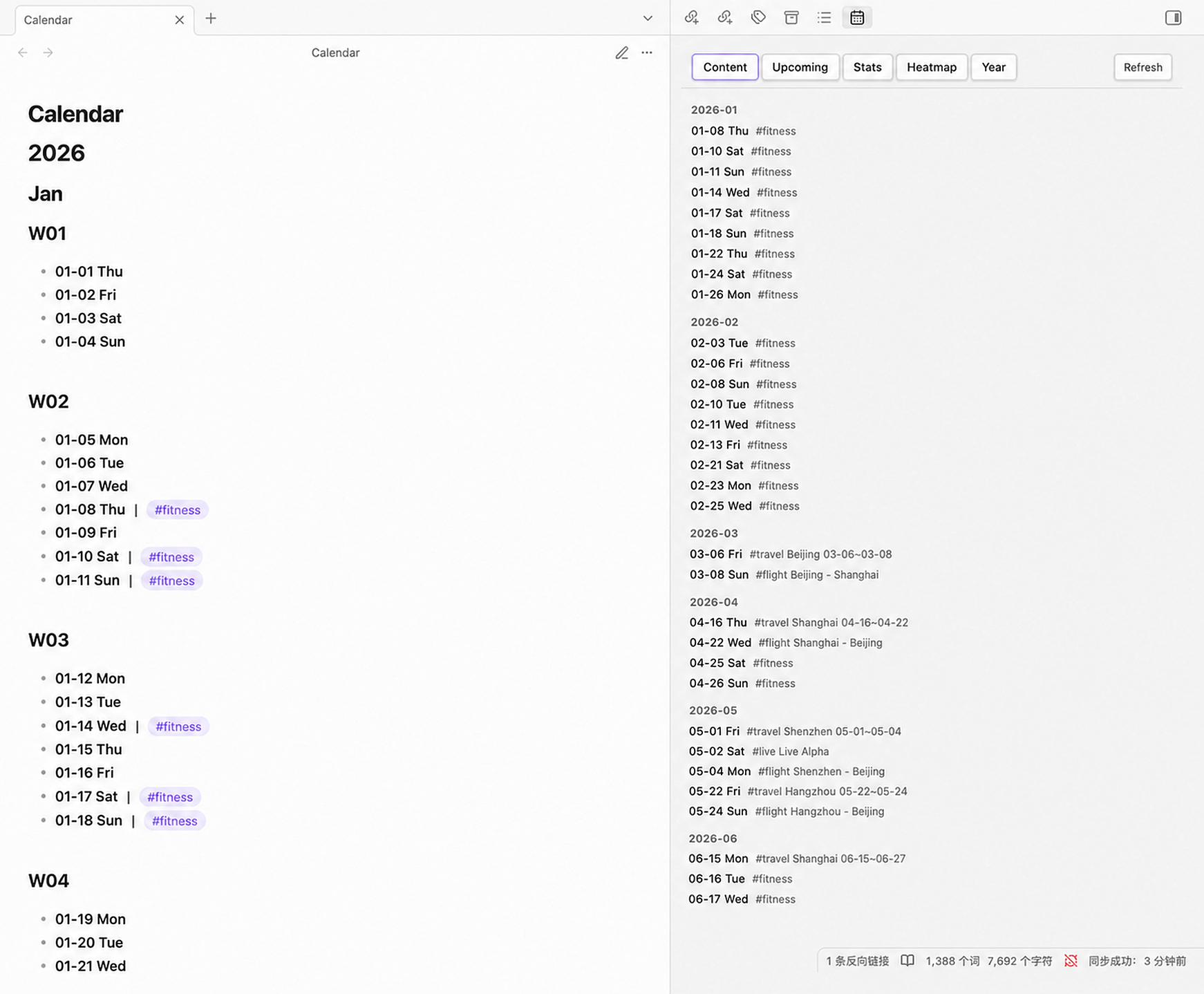Click the 01-09 Fri list item

point(86,533)
